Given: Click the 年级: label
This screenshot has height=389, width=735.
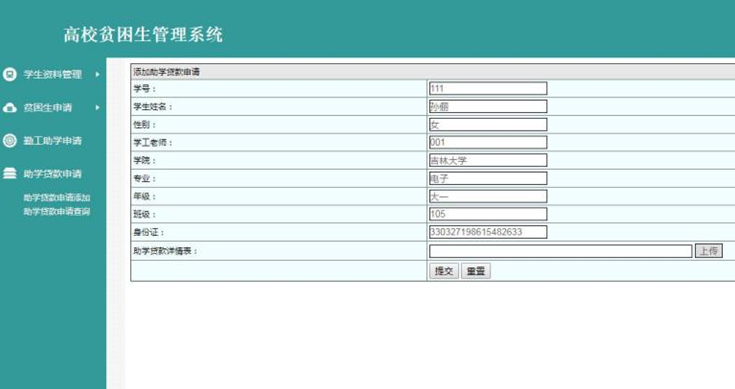Looking at the screenshot, I should click(x=144, y=196).
